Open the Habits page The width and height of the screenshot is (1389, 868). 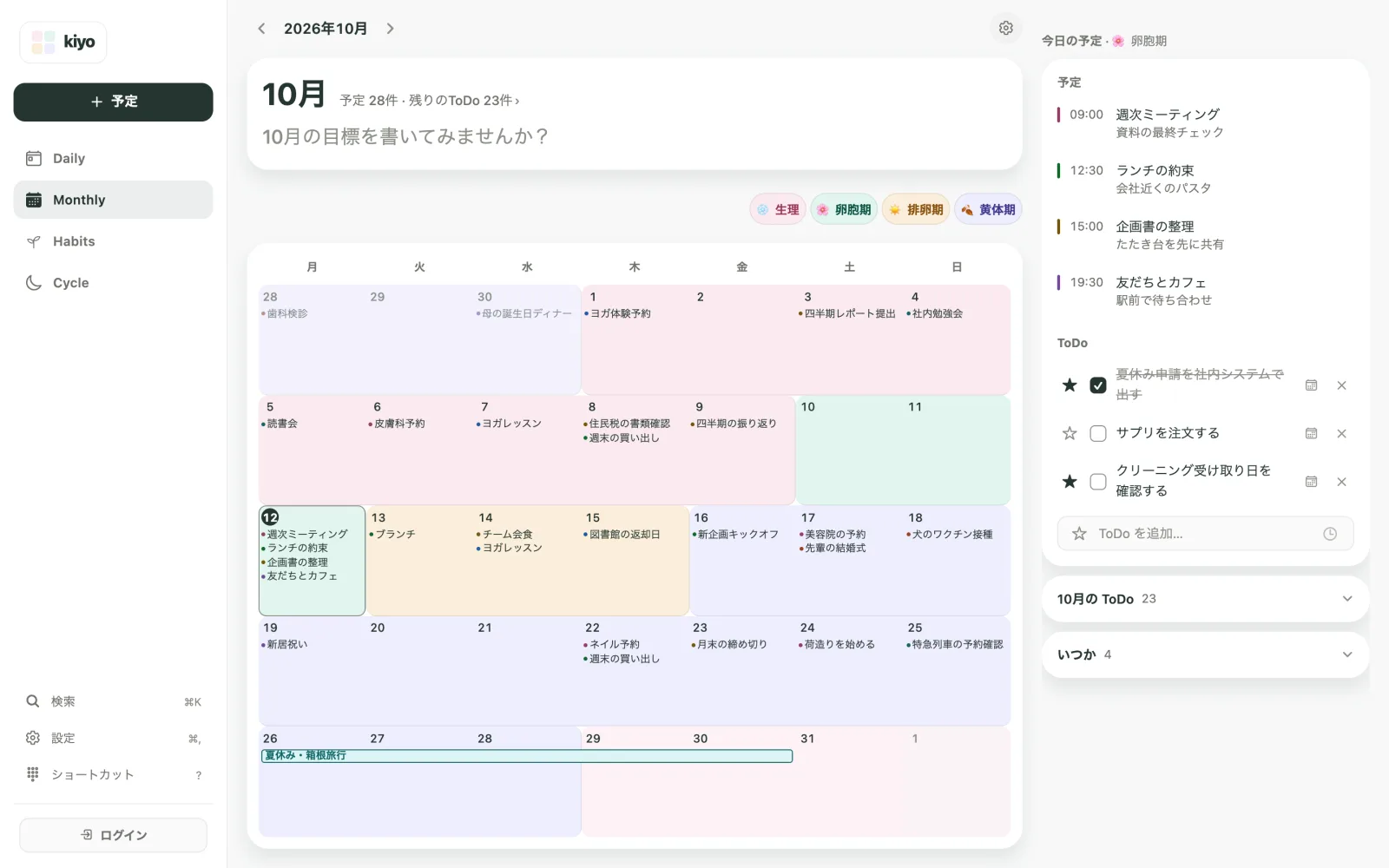113,241
